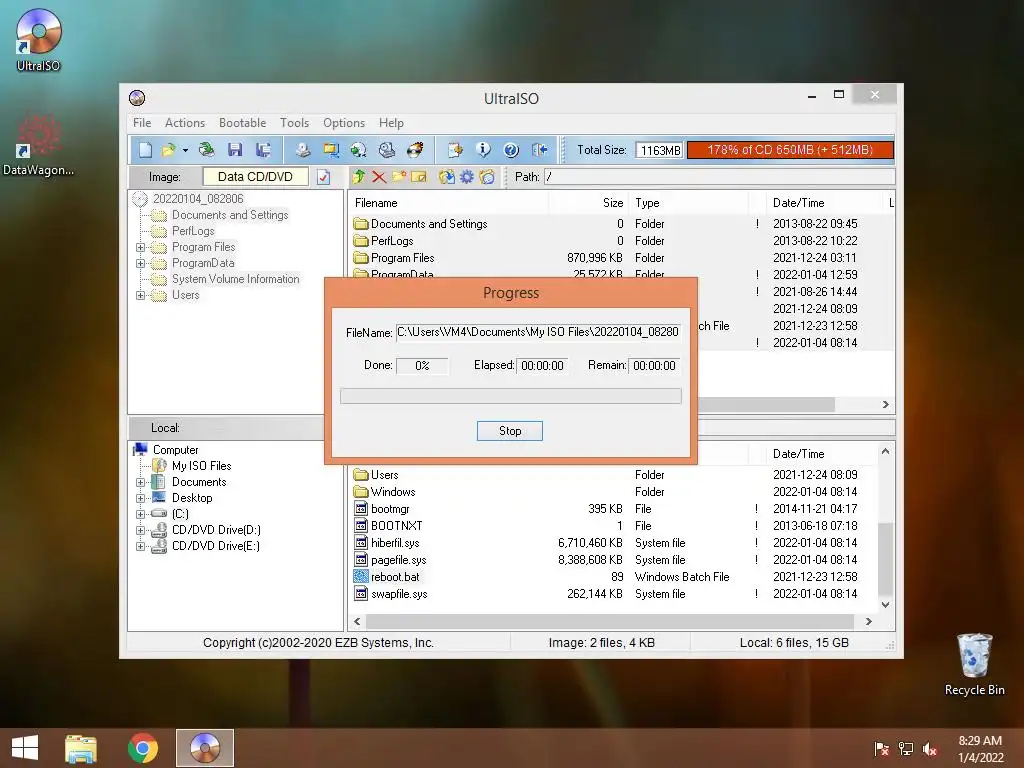
Task: Select the hiberfil.sys file row
Action: coord(614,543)
